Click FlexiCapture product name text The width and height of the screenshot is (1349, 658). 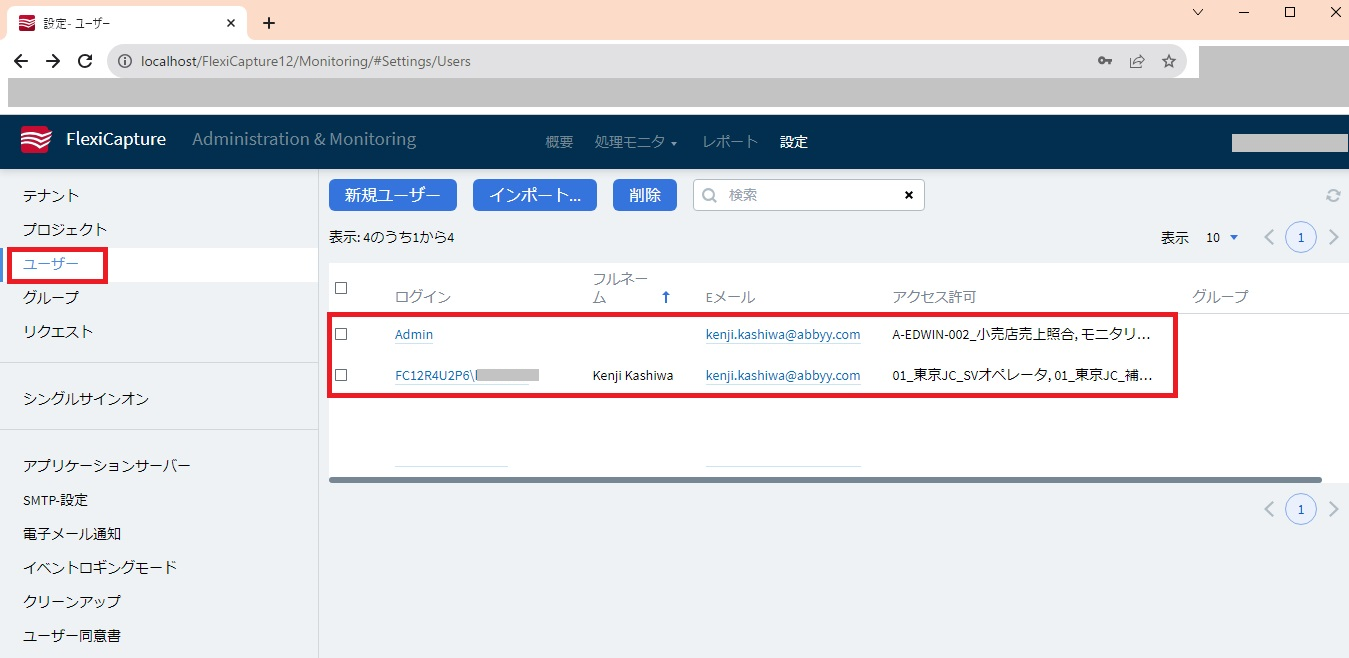tap(116, 140)
